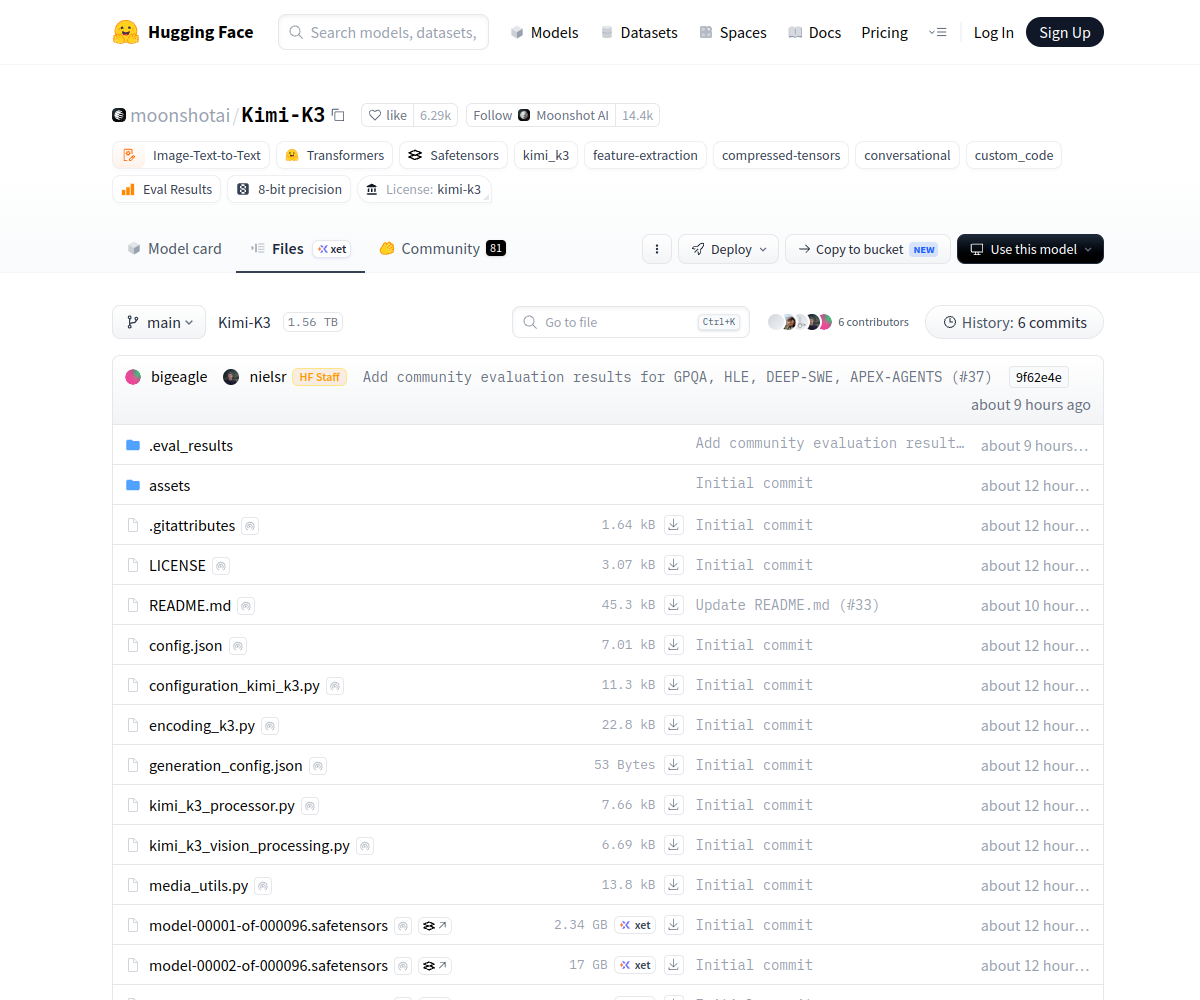Switch to the Community tab

point(442,248)
